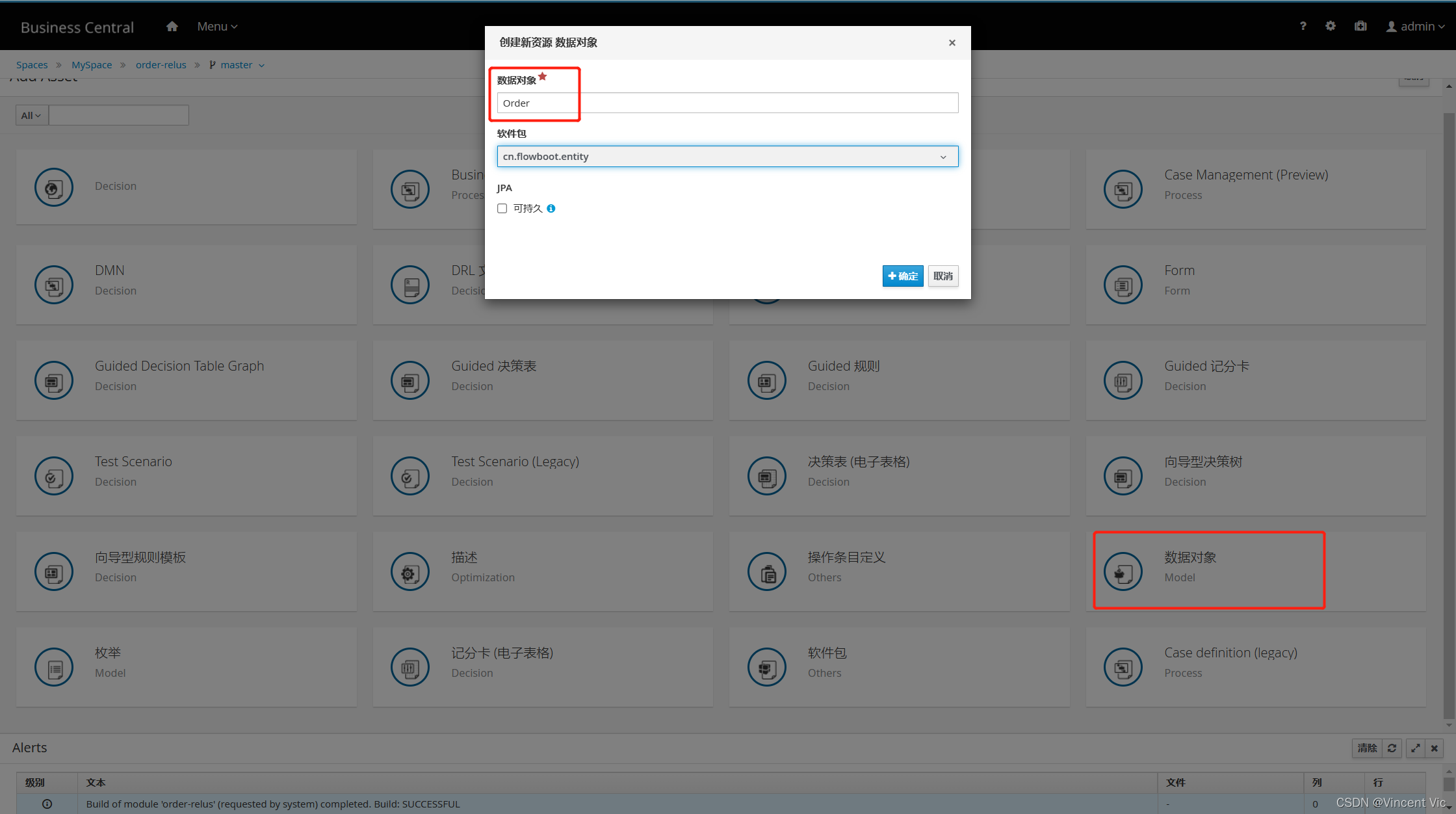Click the 确定 confirm button
The width and height of the screenshot is (1456, 814).
click(x=902, y=276)
